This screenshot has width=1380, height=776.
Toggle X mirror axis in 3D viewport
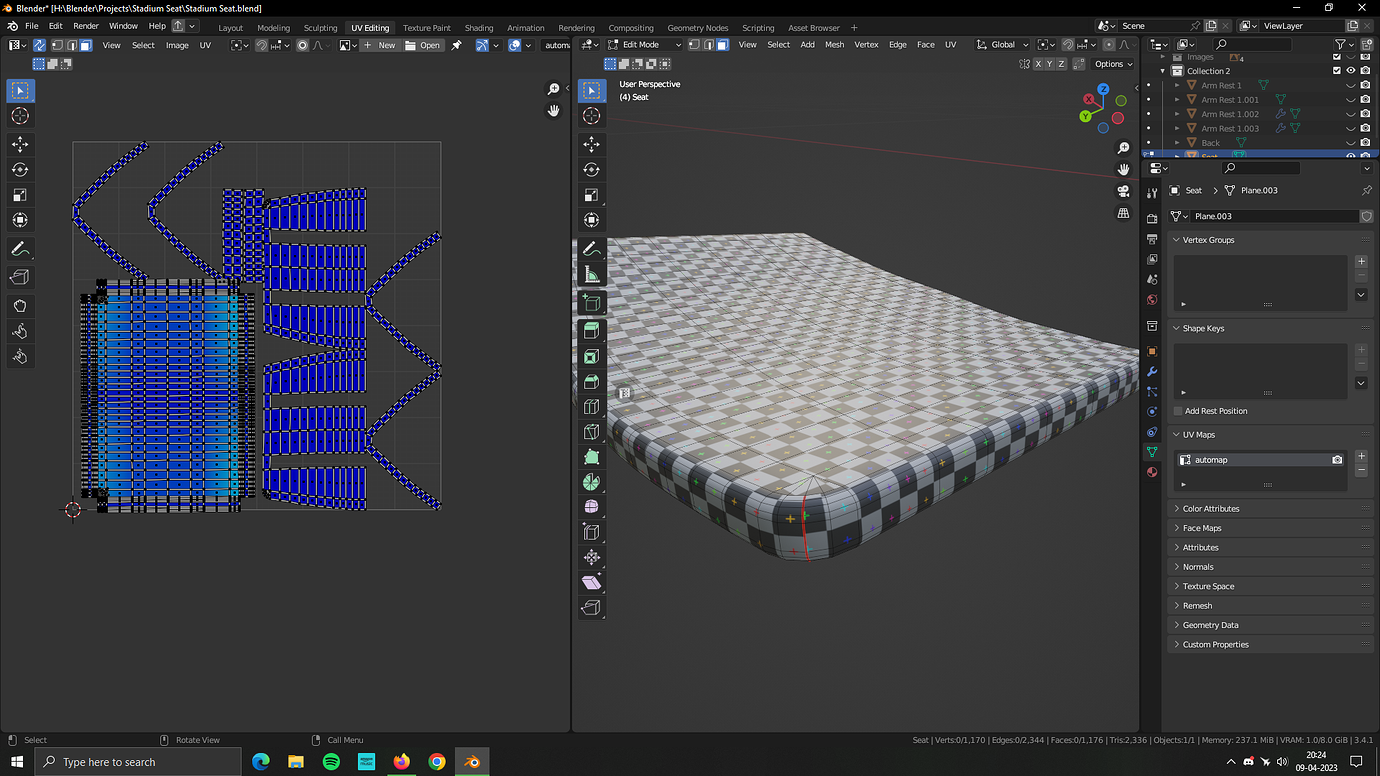[x=1038, y=64]
